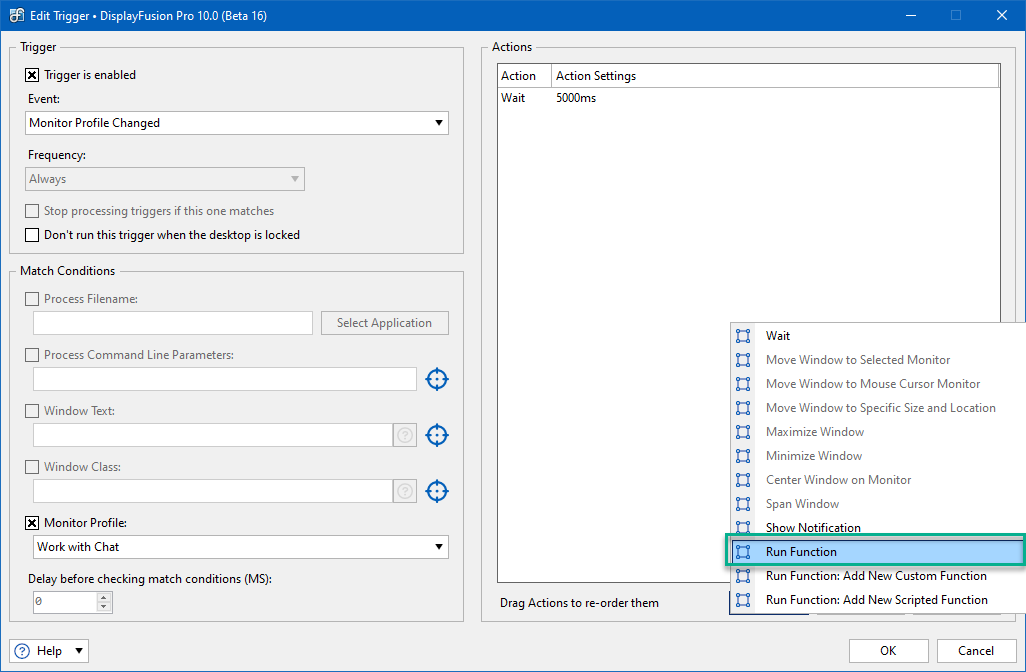
Task: Click the question mark icon beside Window Text field
Action: (x=405, y=435)
